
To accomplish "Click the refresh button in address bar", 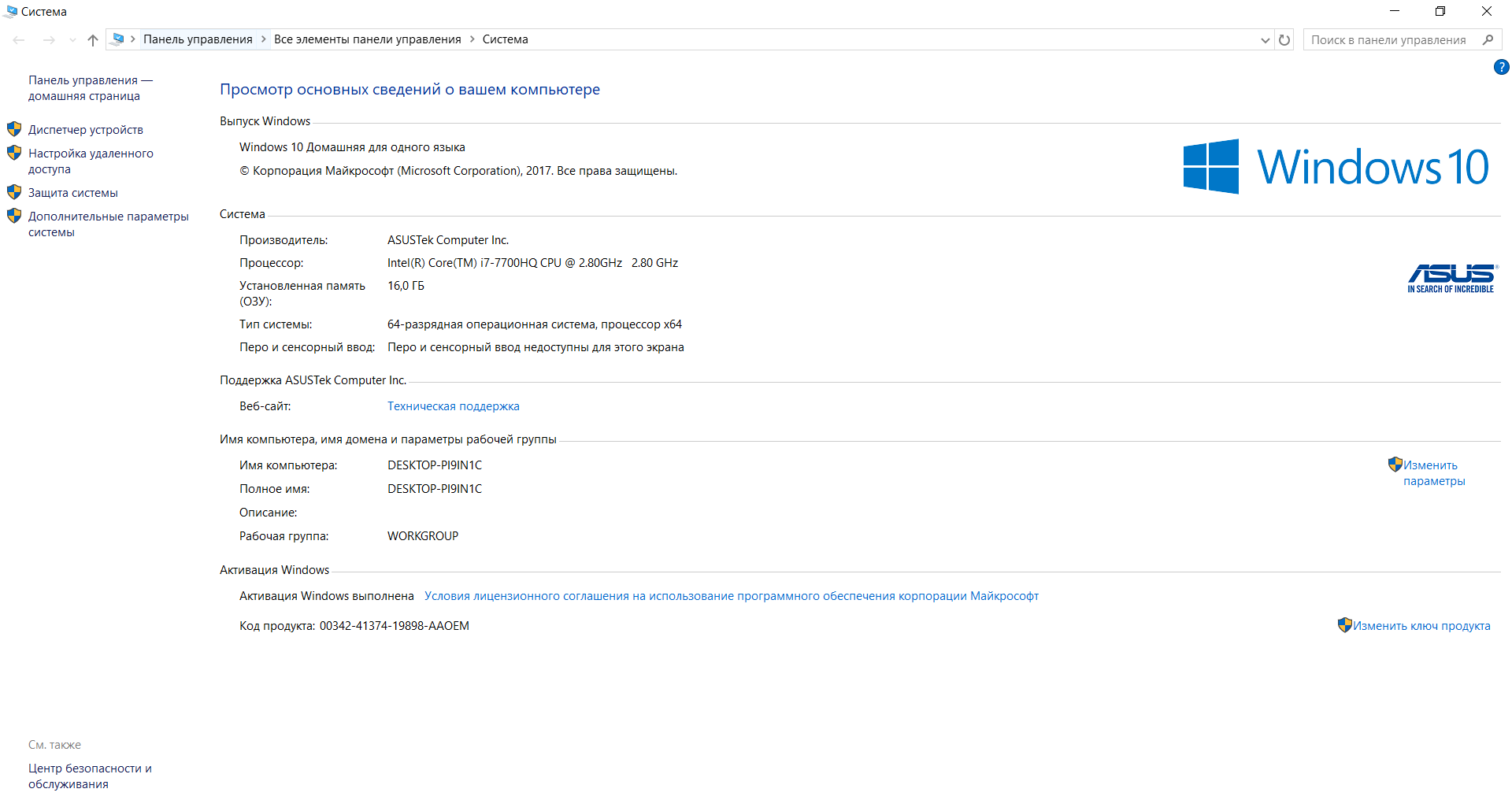I will tap(1284, 40).
